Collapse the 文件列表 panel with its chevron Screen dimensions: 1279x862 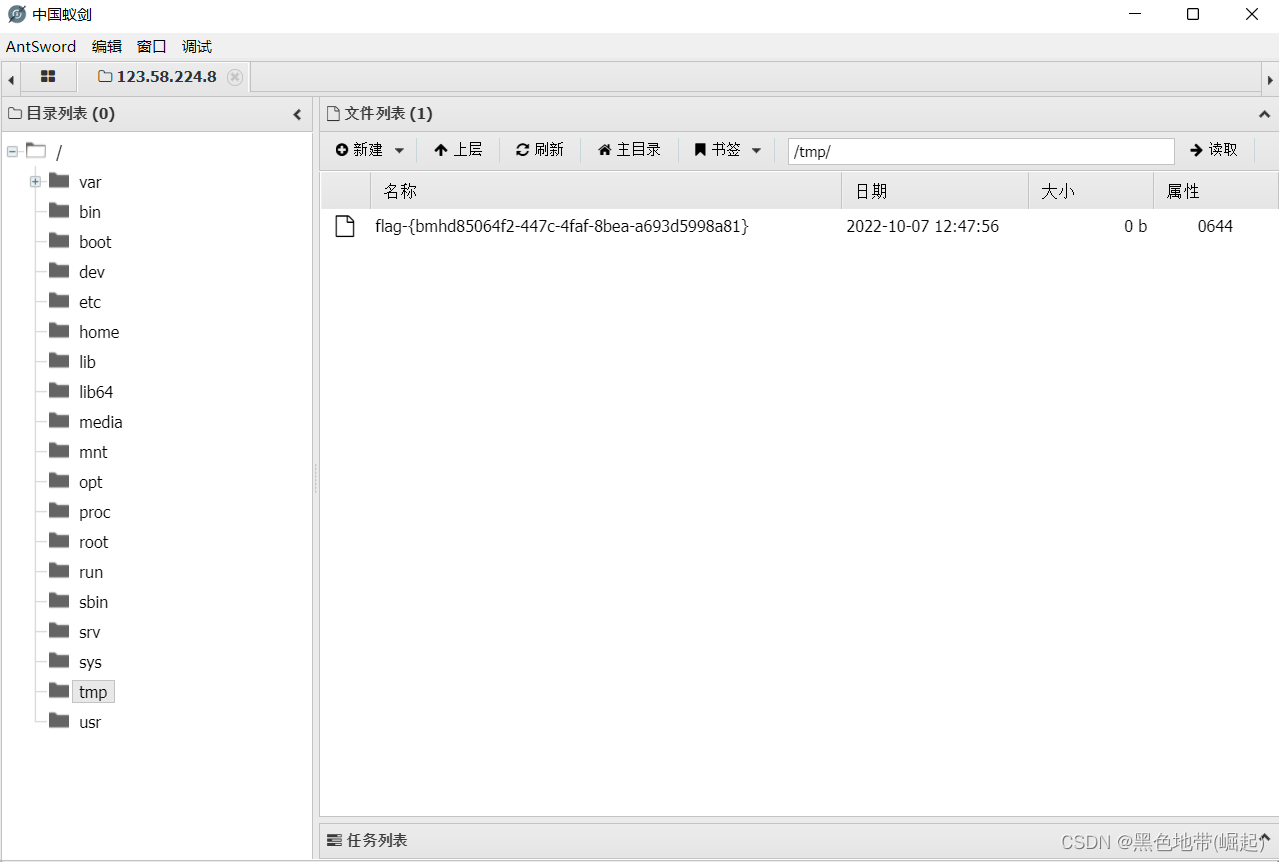1263,113
